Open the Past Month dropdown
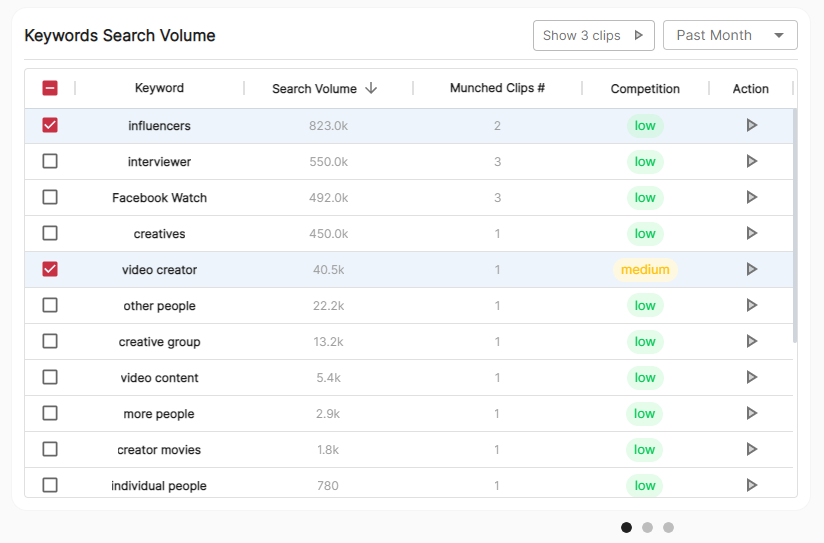The width and height of the screenshot is (824, 543). [x=730, y=35]
